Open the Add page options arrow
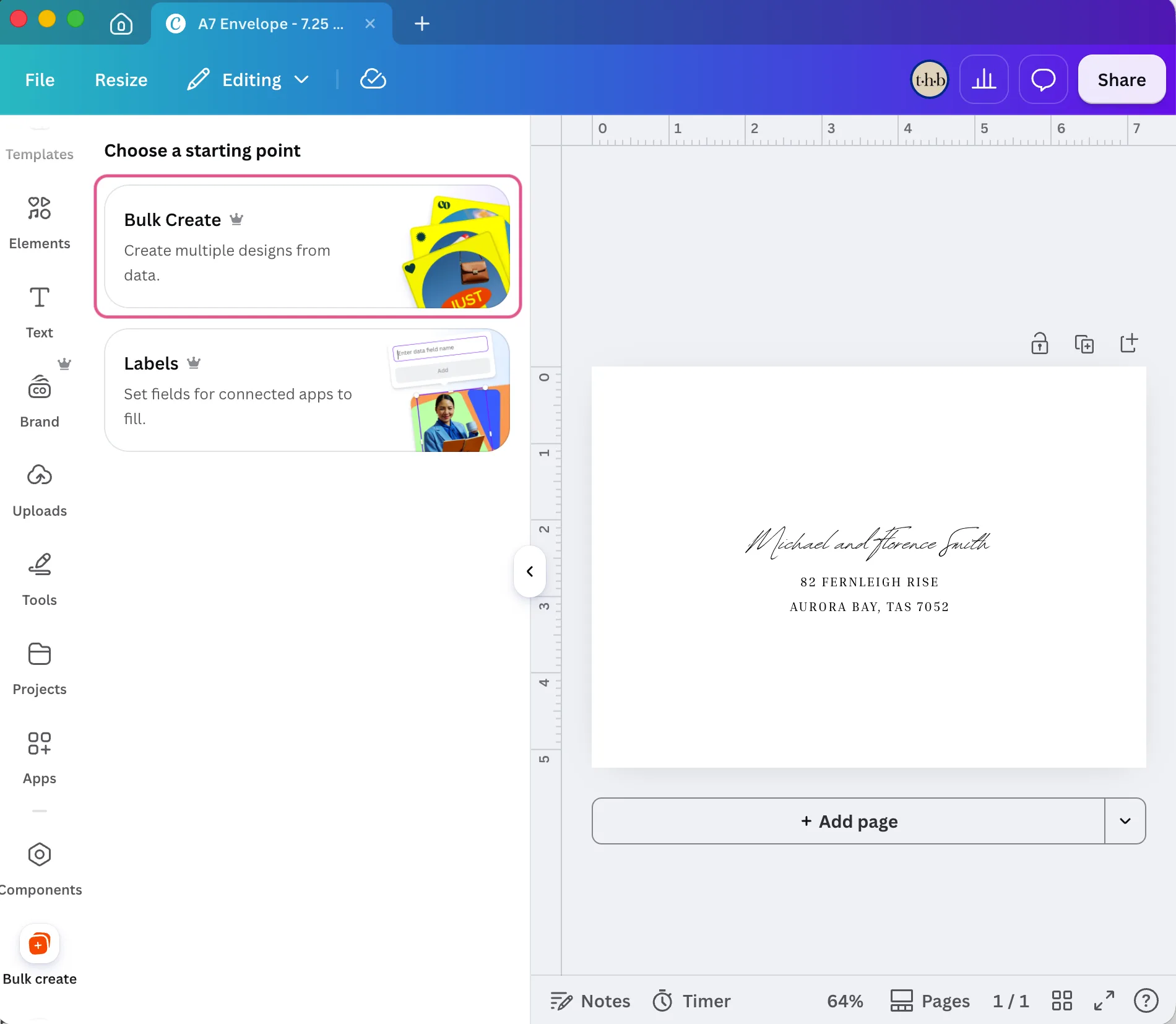The width and height of the screenshot is (1176, 1024). tap(1125, 821)
